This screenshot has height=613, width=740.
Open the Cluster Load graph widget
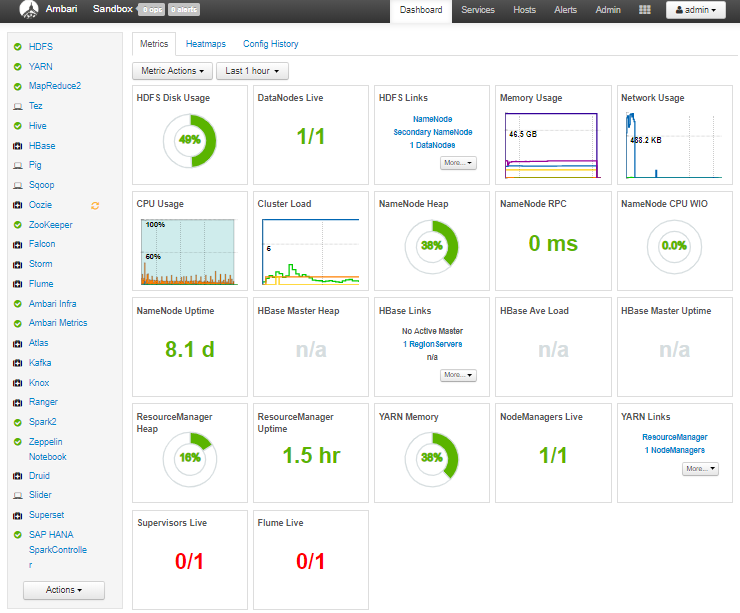309,252
